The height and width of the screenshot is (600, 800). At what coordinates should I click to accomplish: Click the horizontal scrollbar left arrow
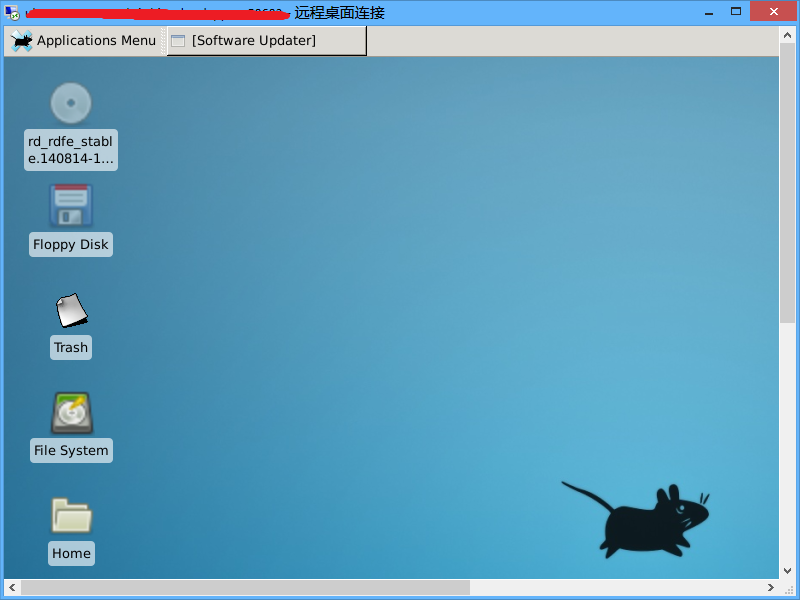coord(12,587)
